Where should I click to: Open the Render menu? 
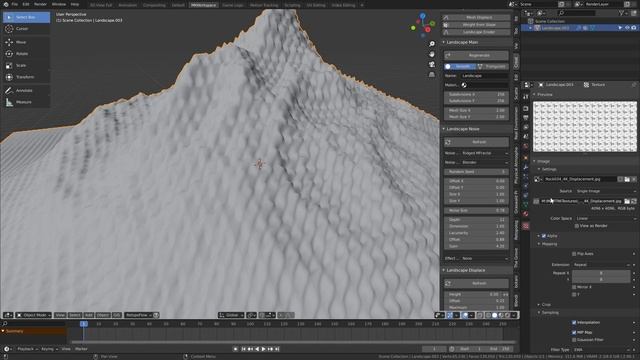(40, 4)
